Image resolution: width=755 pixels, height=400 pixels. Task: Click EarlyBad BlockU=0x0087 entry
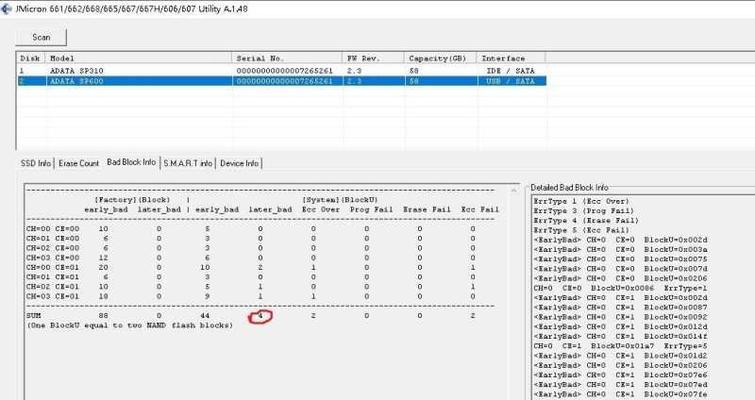click(x=620, y=307)
